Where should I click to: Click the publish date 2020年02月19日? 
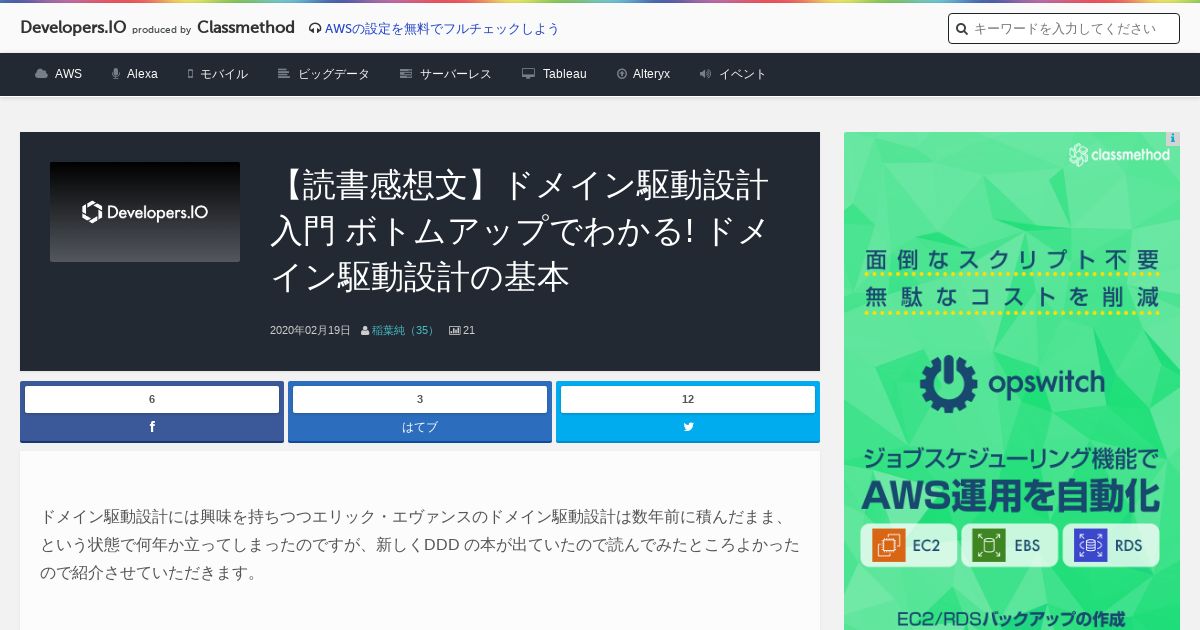(310, 330)
